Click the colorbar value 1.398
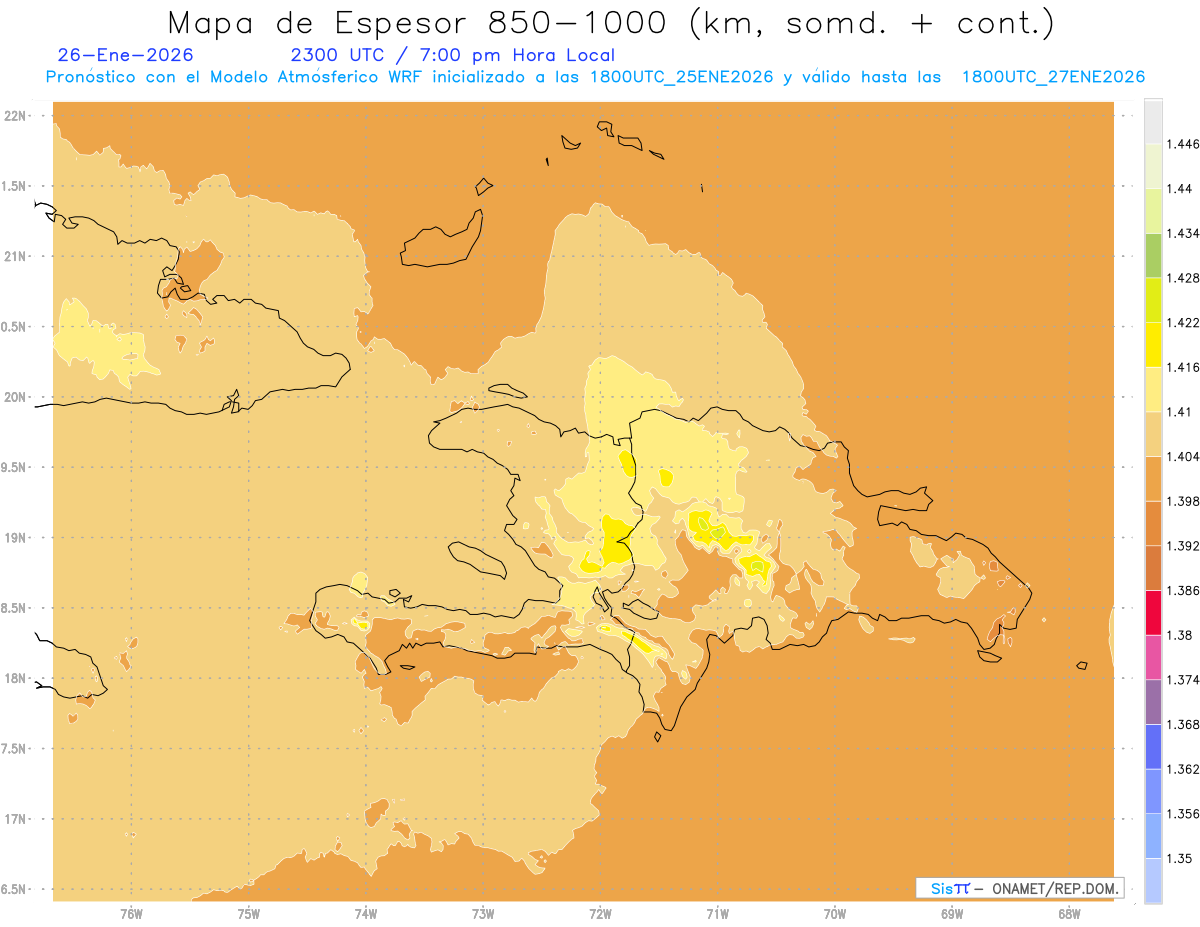 [1184, 501]
